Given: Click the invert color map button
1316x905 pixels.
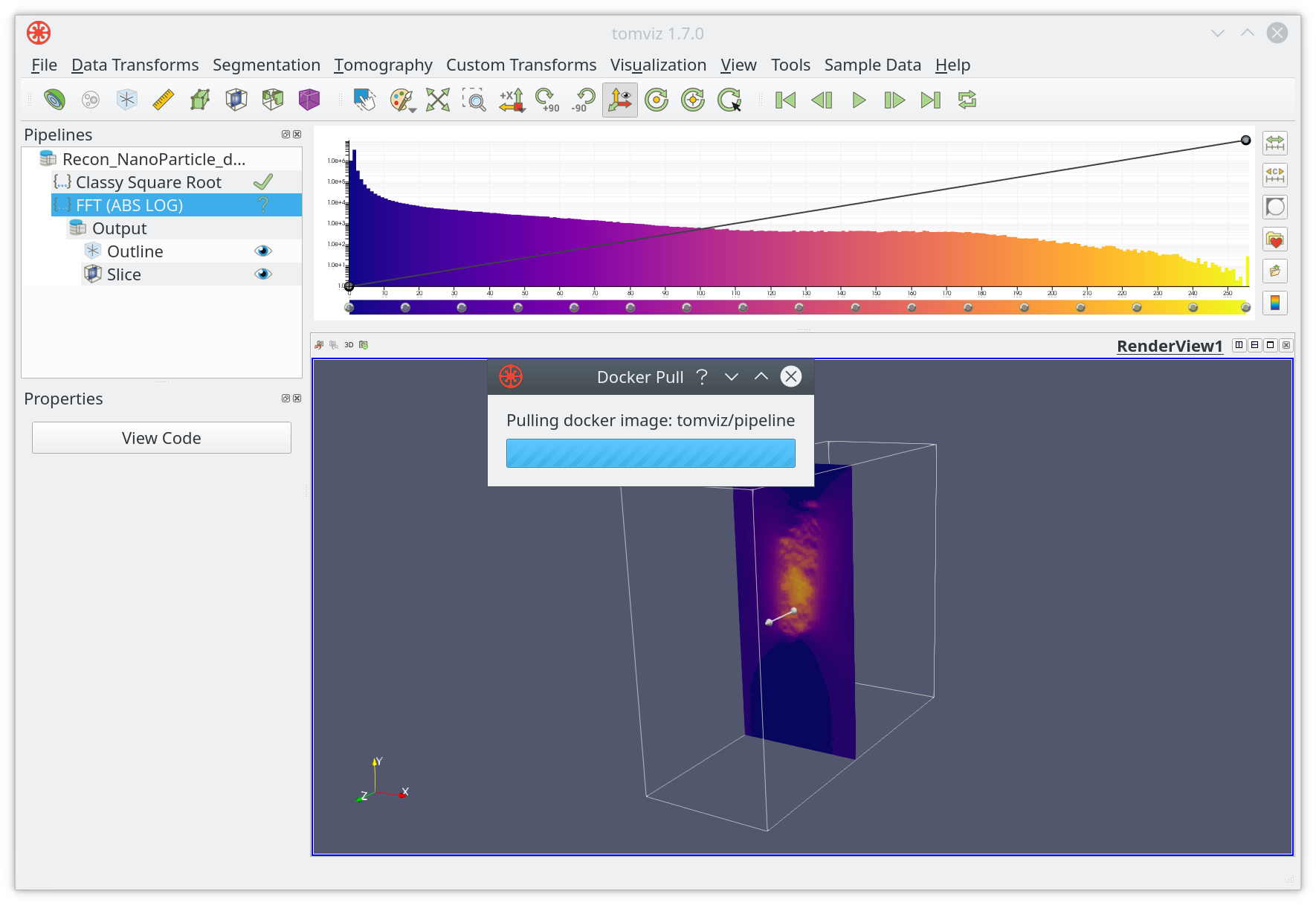Looking at the screenshot, I should (1275, 207).
